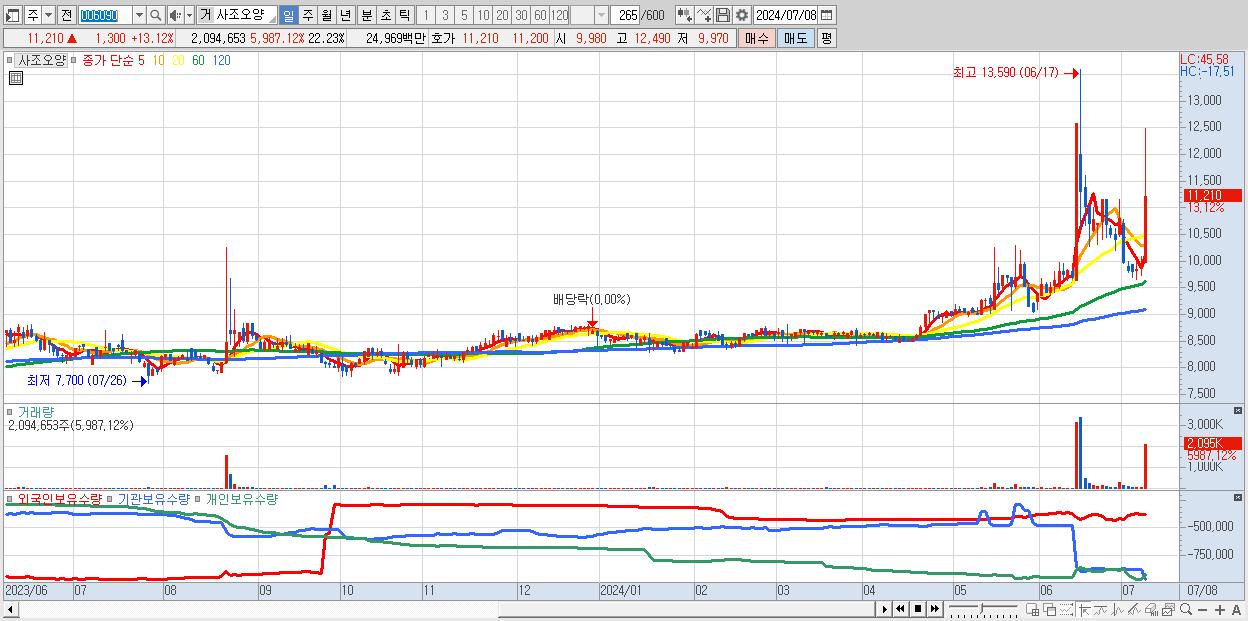Open the 주 dropdown arrow at top left

tap(48, 15)
